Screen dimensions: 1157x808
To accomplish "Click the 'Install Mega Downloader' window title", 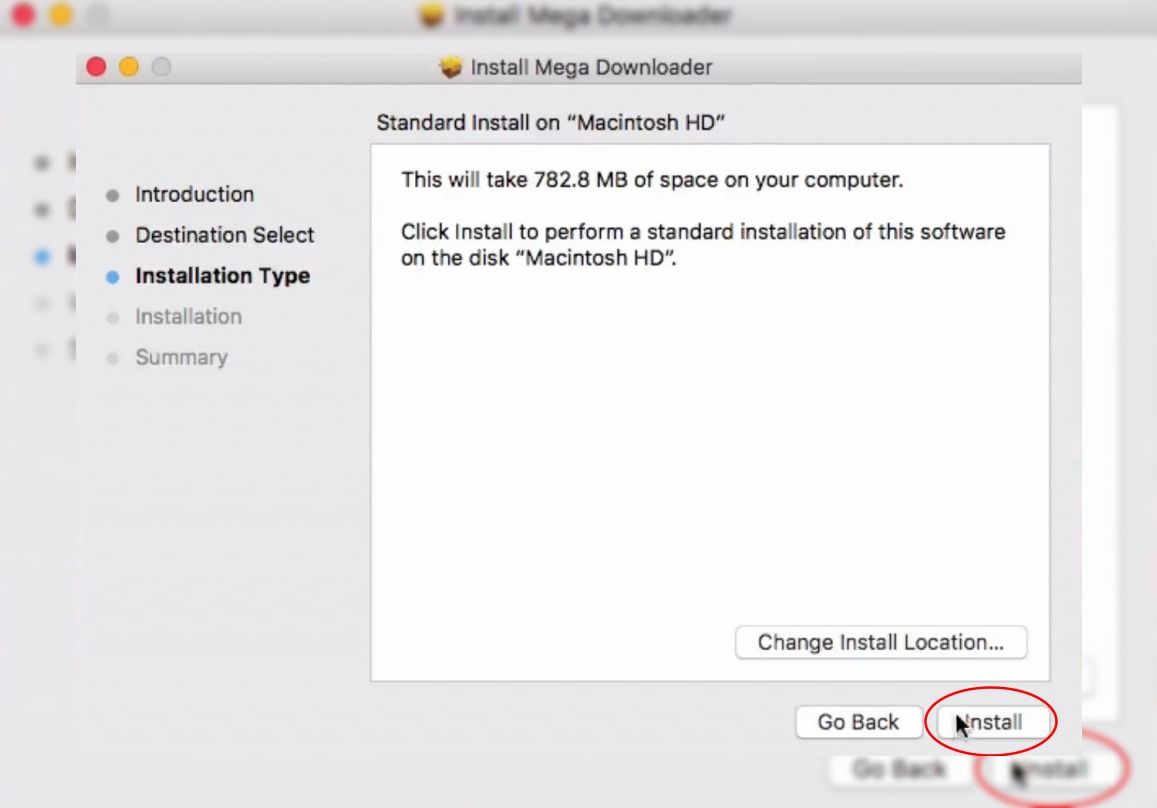I will point(591,67).
